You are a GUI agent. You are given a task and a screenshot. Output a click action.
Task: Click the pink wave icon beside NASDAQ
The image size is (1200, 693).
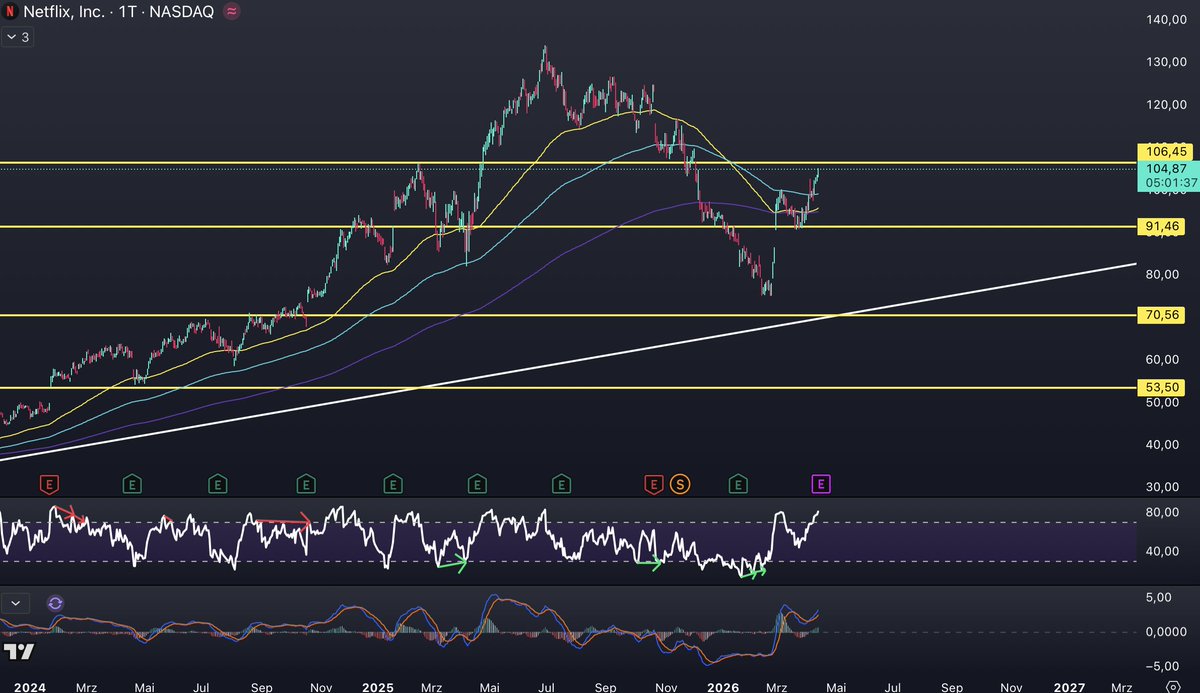(x=231, y=11)
